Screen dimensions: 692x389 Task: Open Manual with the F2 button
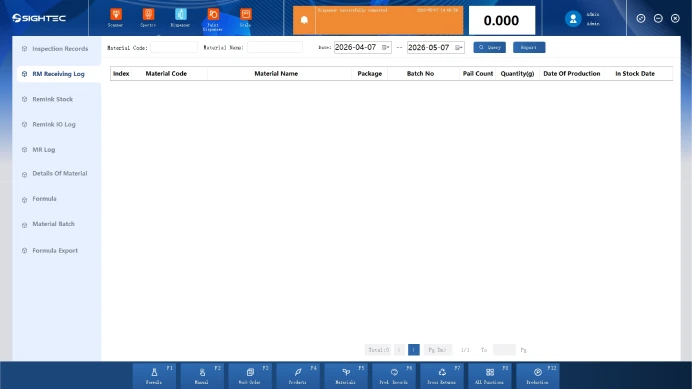click(202, 376)
